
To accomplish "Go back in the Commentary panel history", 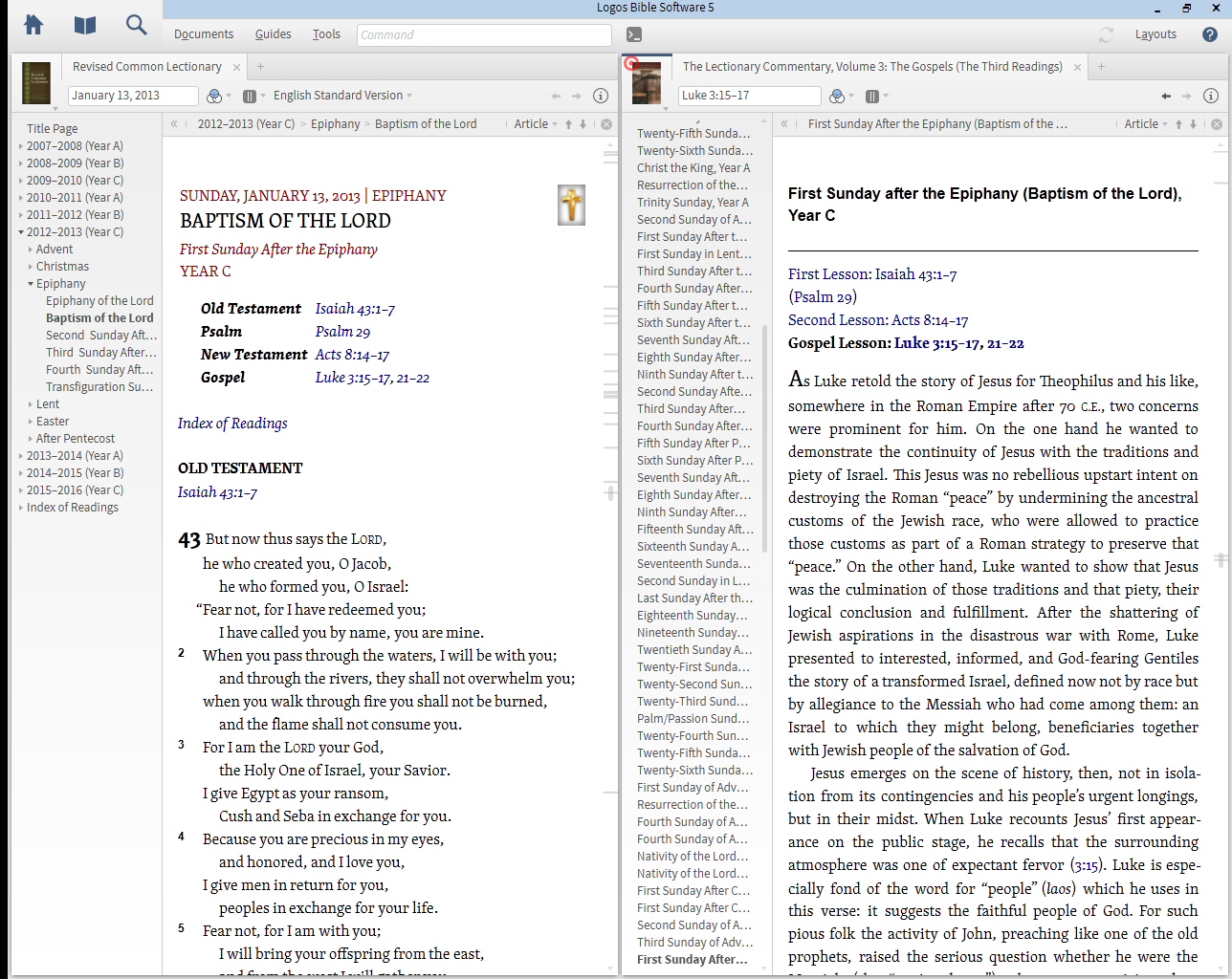I will 1166,96.
